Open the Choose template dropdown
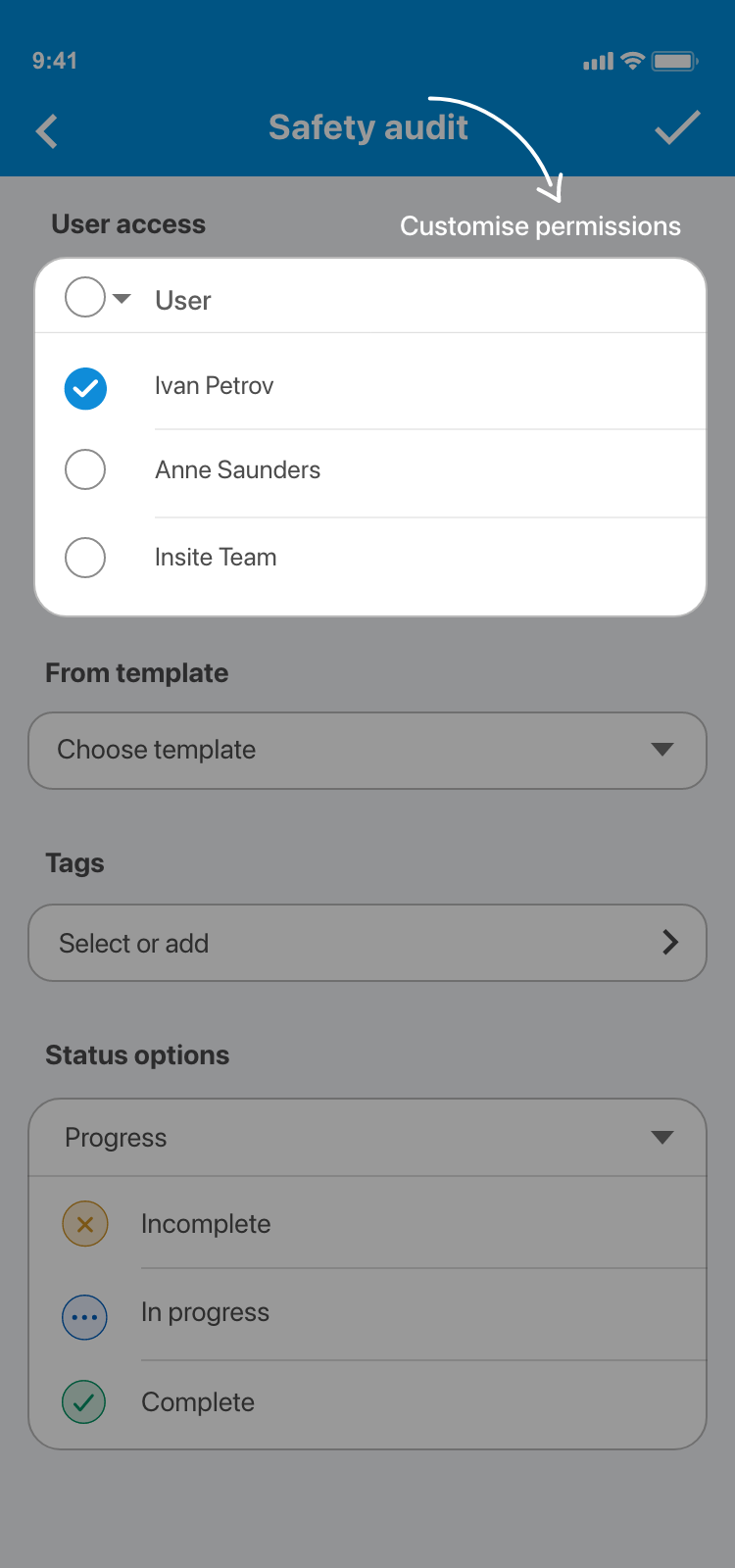This screenshot has height=1568, width=735. click(367, 751)
